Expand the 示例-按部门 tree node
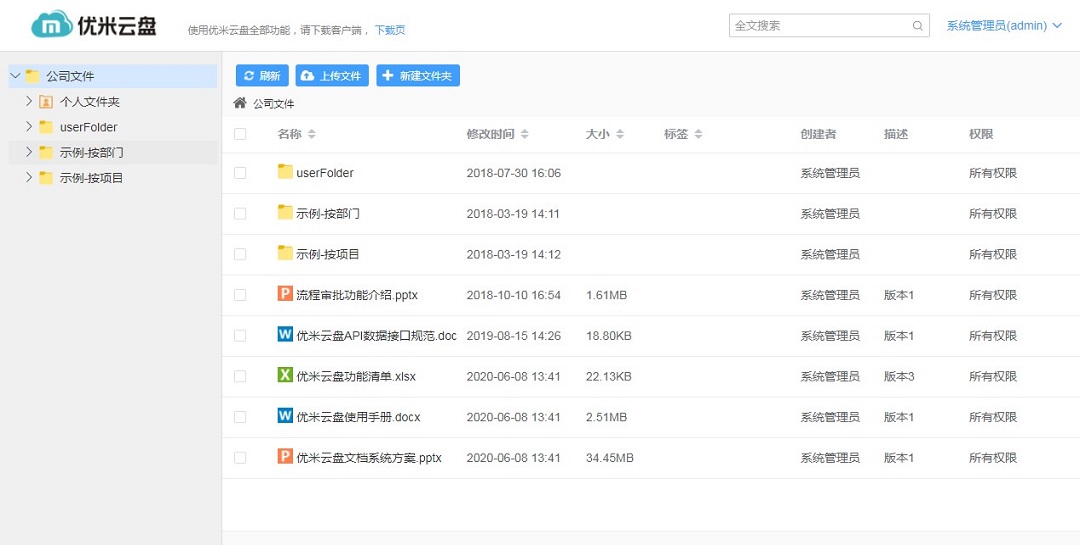1080x545 pixels. tap(29, 152)
